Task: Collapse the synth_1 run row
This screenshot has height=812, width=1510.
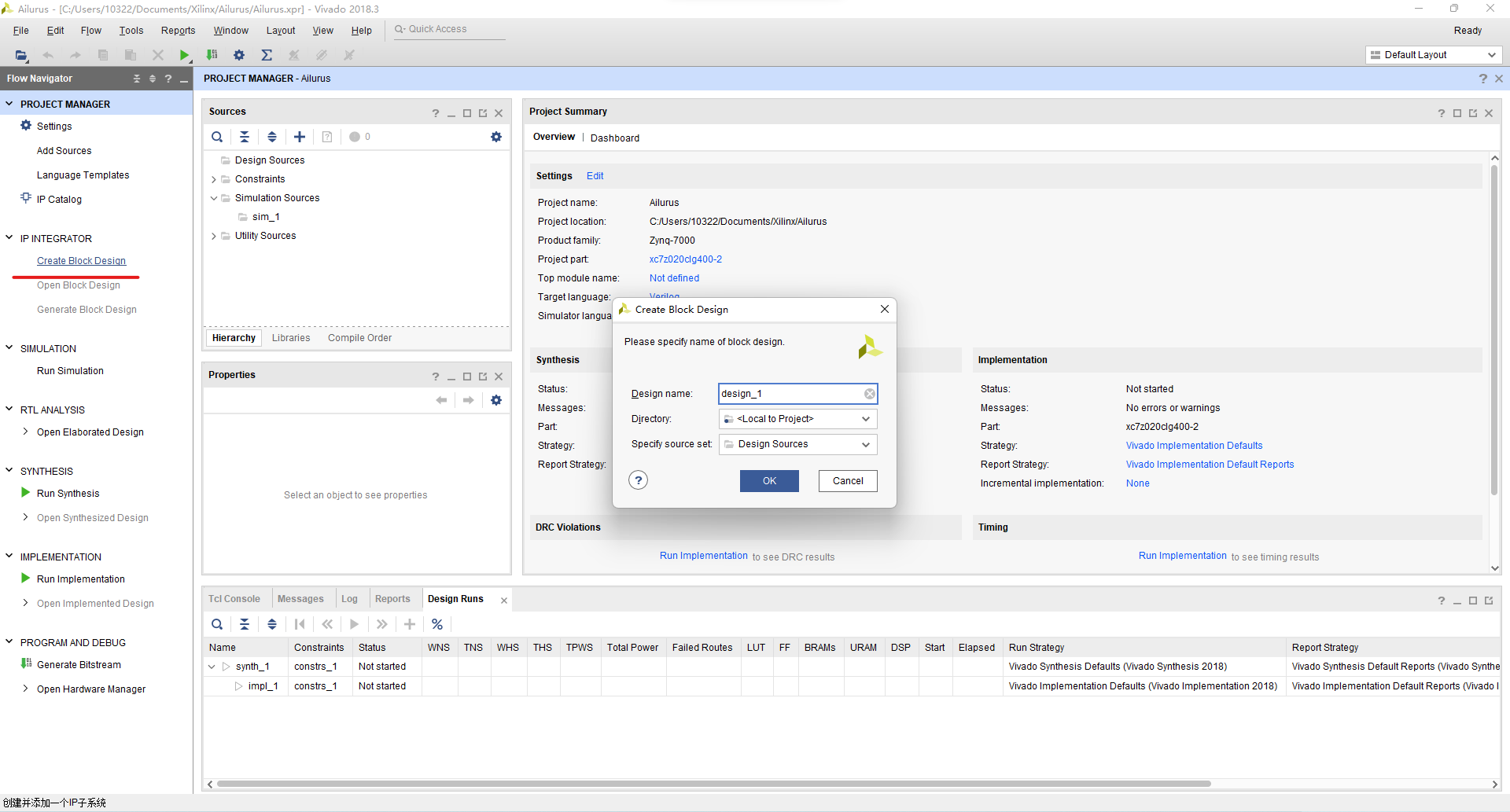Action: coord(212,667)
